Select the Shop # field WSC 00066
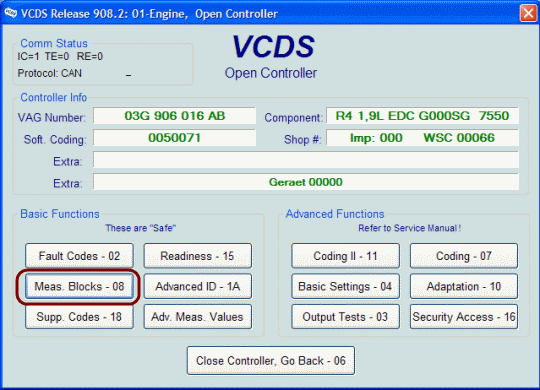 (422, 138)
